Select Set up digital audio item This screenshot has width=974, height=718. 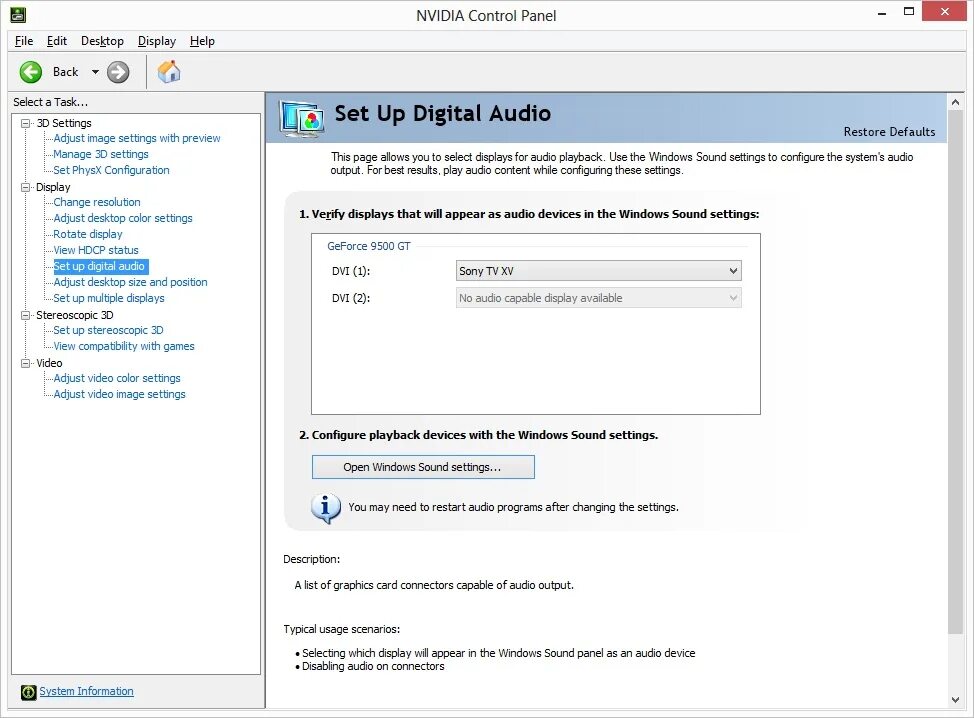coord(99,266)
